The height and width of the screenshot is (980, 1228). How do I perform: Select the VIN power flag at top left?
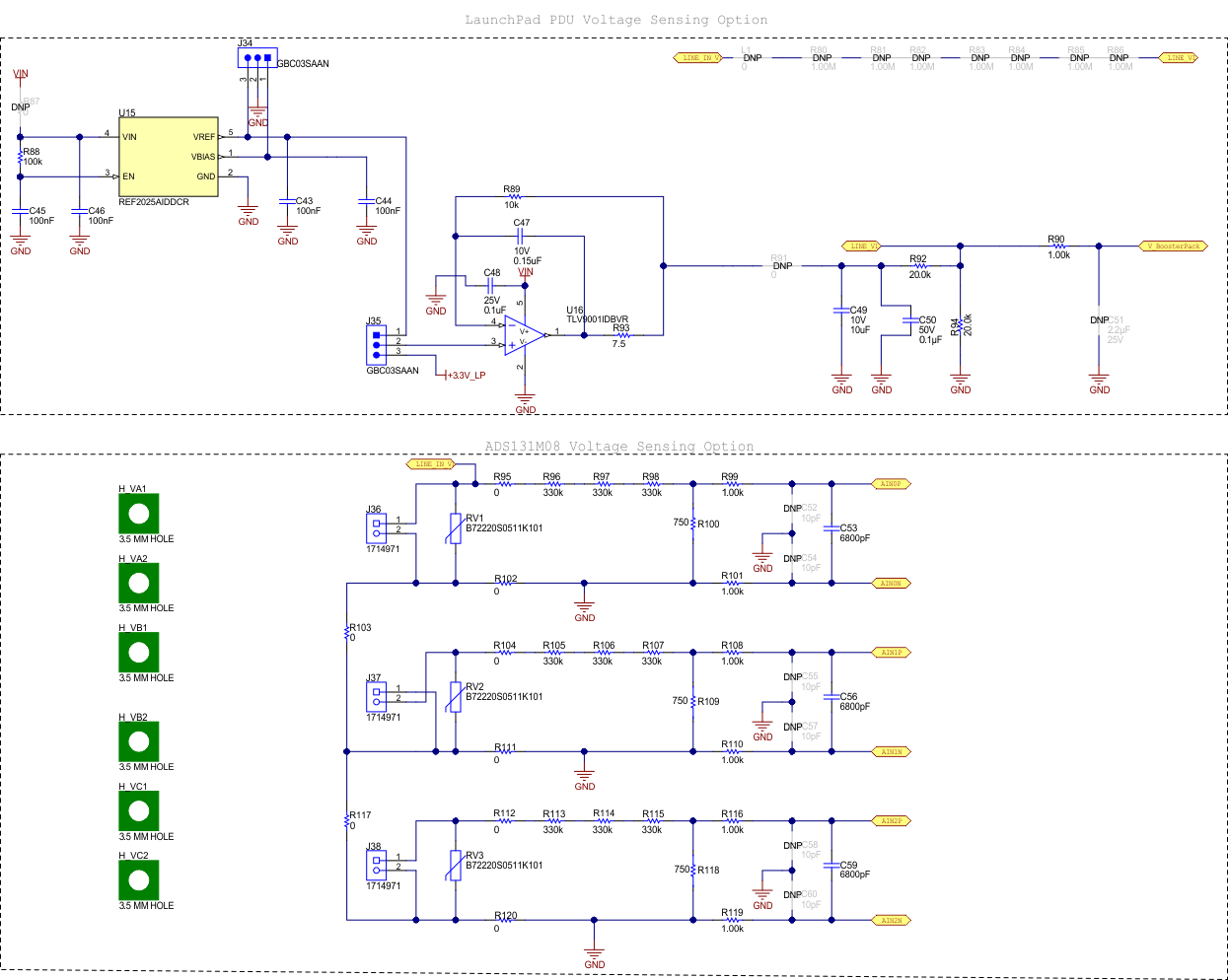tap(20, 74)
